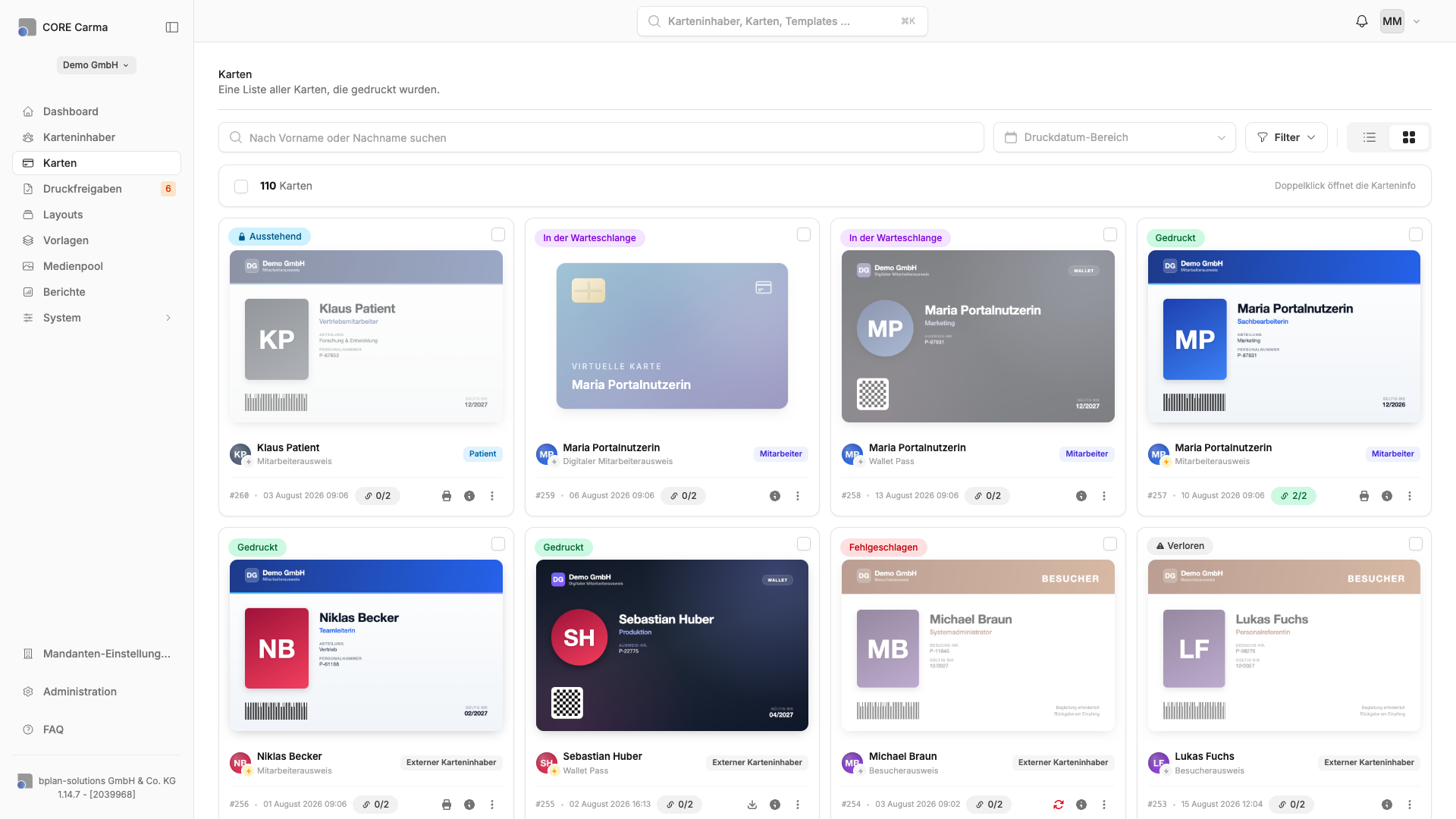Click 0/2 link badge on card #254
Viewport: 1456px width, 819px height.
click(989, 805)
